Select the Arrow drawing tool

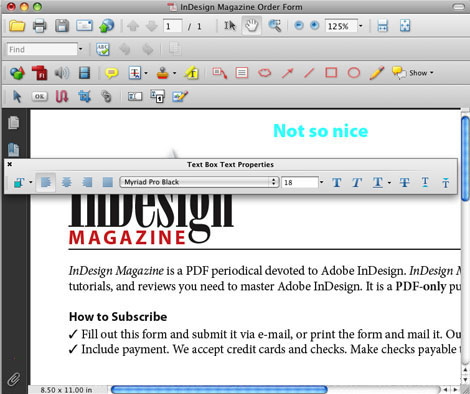click(x=287, y=73)
